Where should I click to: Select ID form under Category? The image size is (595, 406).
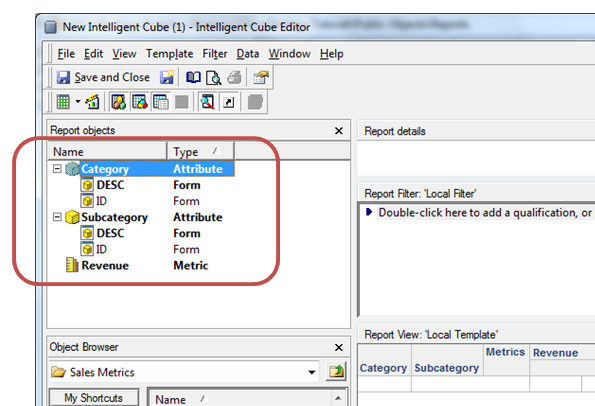101,201
